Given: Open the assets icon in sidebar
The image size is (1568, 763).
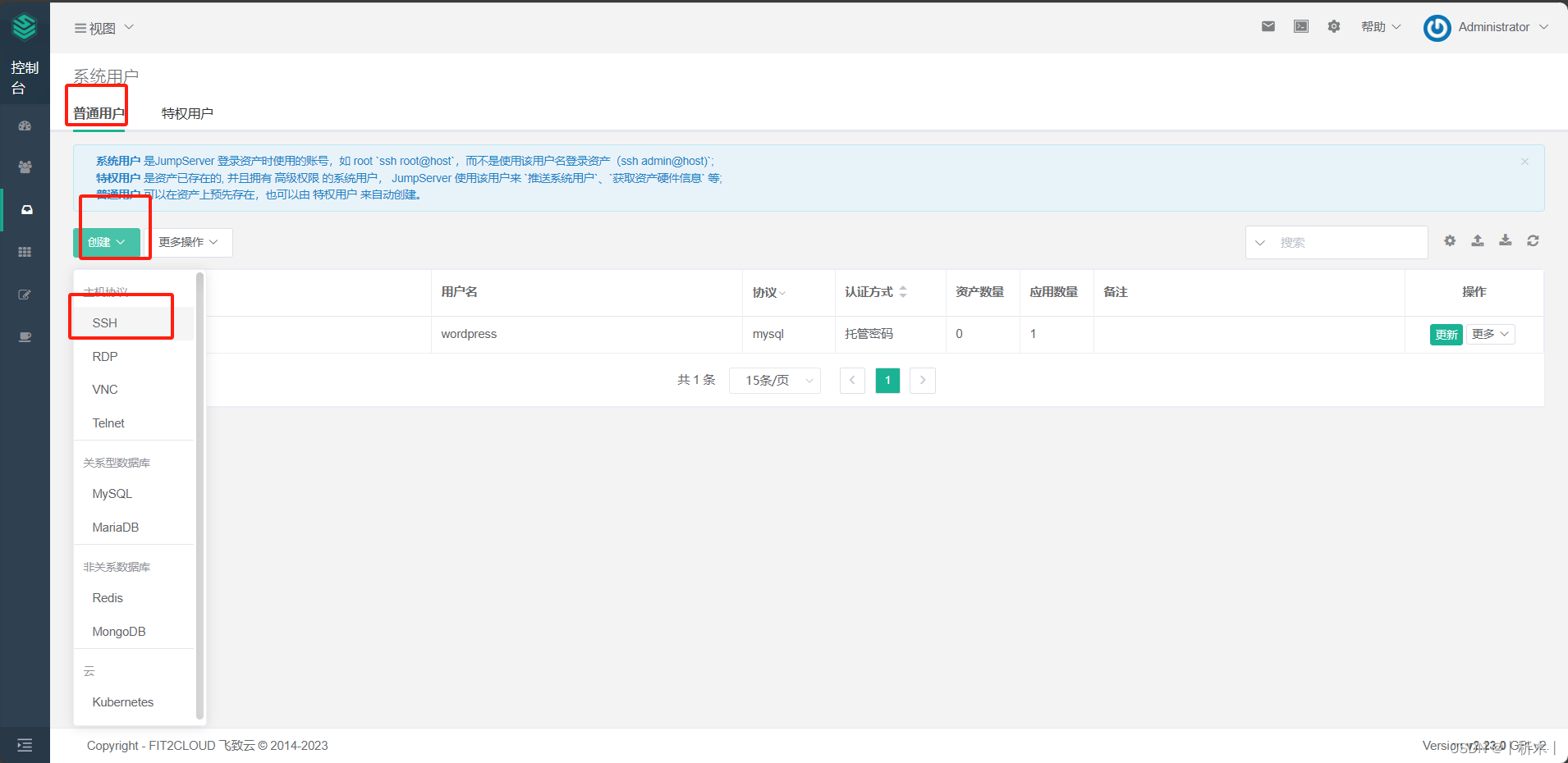Looking at the screenshot, I should pos(26,210).
